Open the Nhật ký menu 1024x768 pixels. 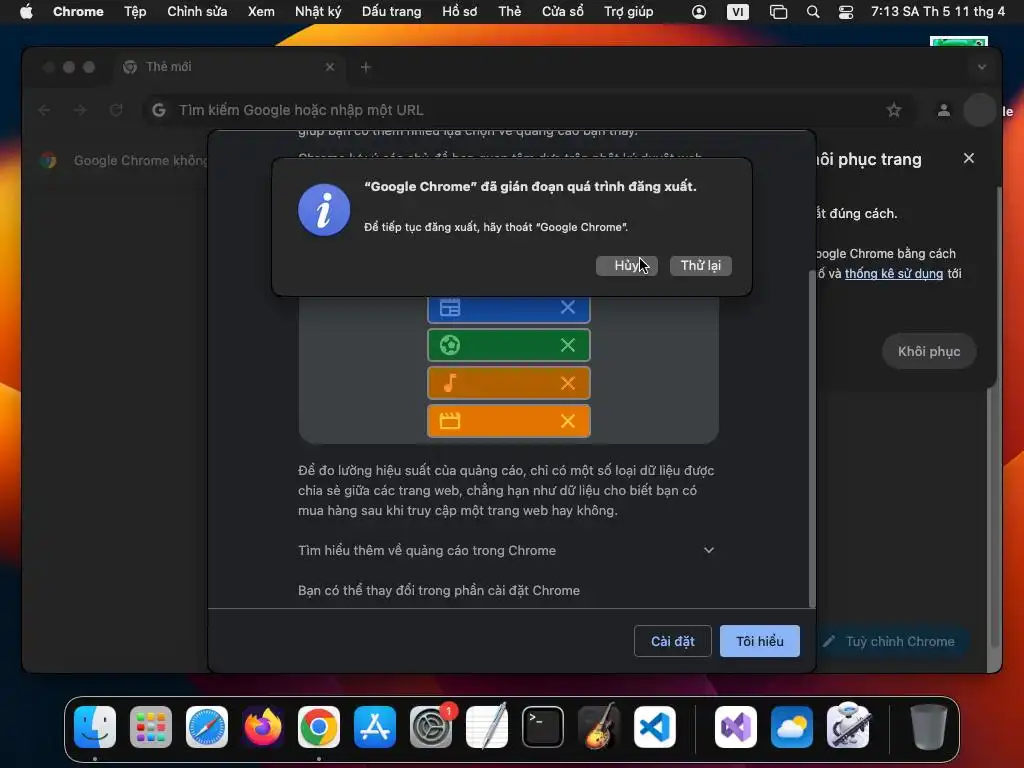(x=318, y=12)
